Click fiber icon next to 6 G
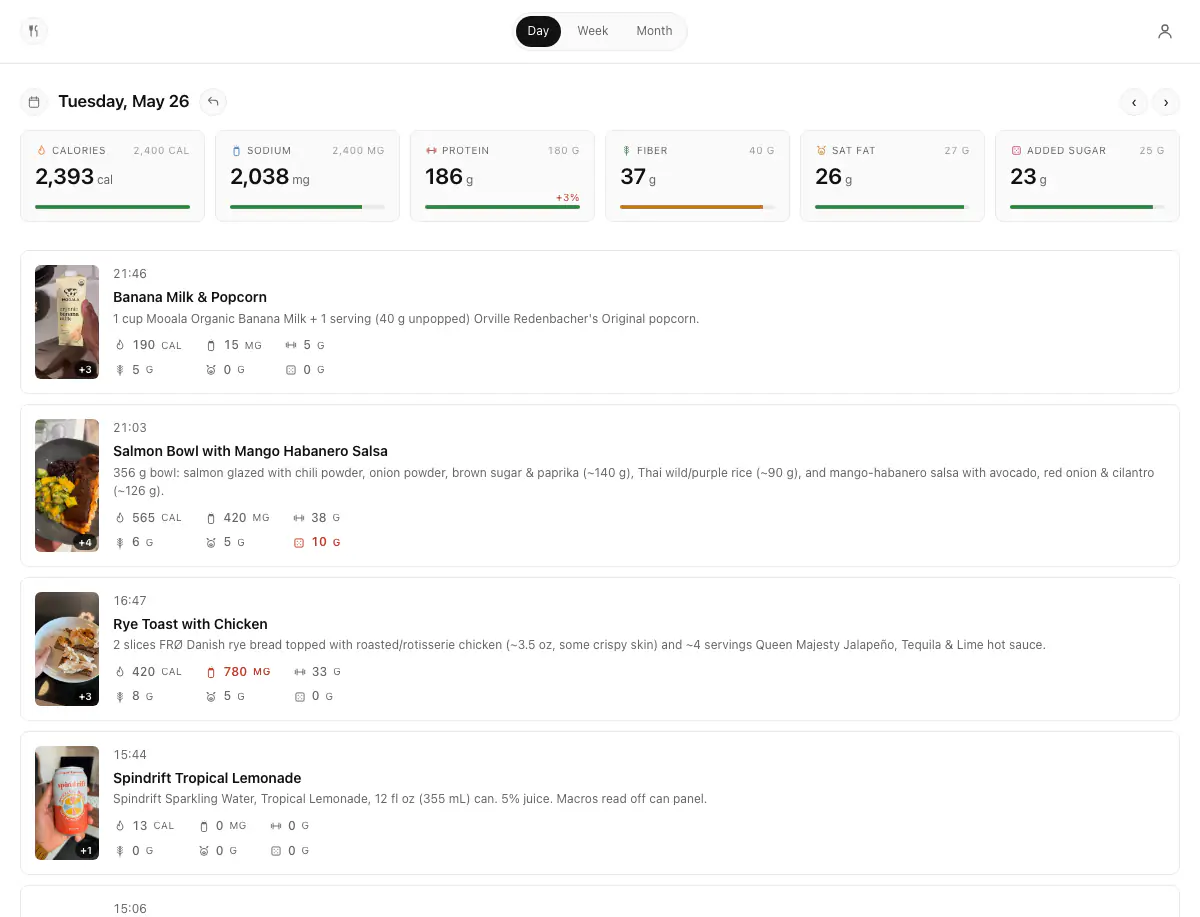The image size is (1200, 917). tap(120, 542)
